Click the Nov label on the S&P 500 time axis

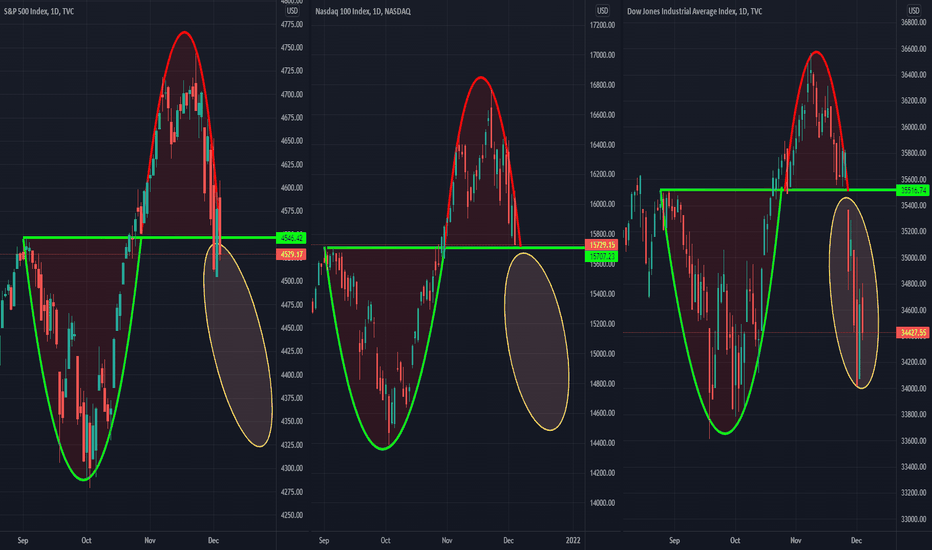click(x=150, y=540)
